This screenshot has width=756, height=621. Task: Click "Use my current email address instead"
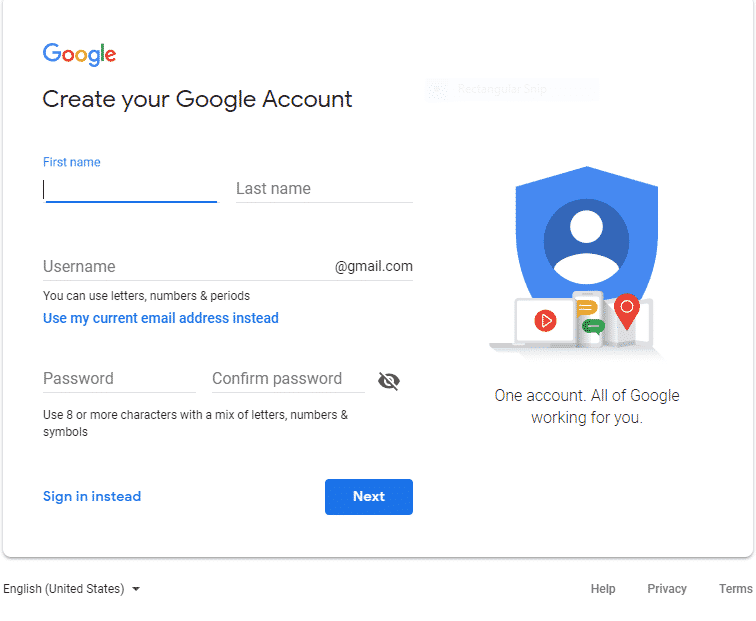tap(160, 318)
